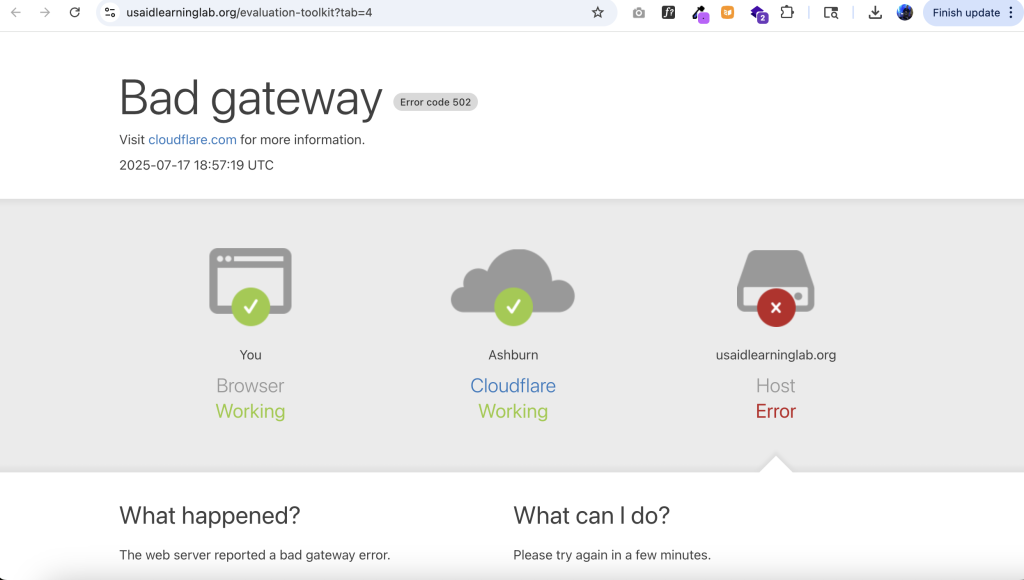The height and width of the screenshot is (580, 1024).
Task: Open Chrome's three-dot menu
Action: click(x=1012, y=12)
